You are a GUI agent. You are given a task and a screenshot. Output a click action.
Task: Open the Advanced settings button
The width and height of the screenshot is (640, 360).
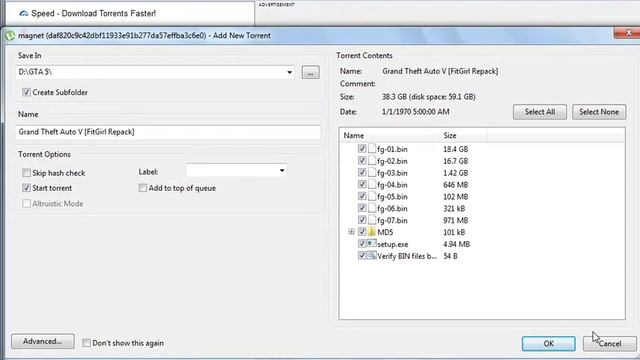(43, 341)
